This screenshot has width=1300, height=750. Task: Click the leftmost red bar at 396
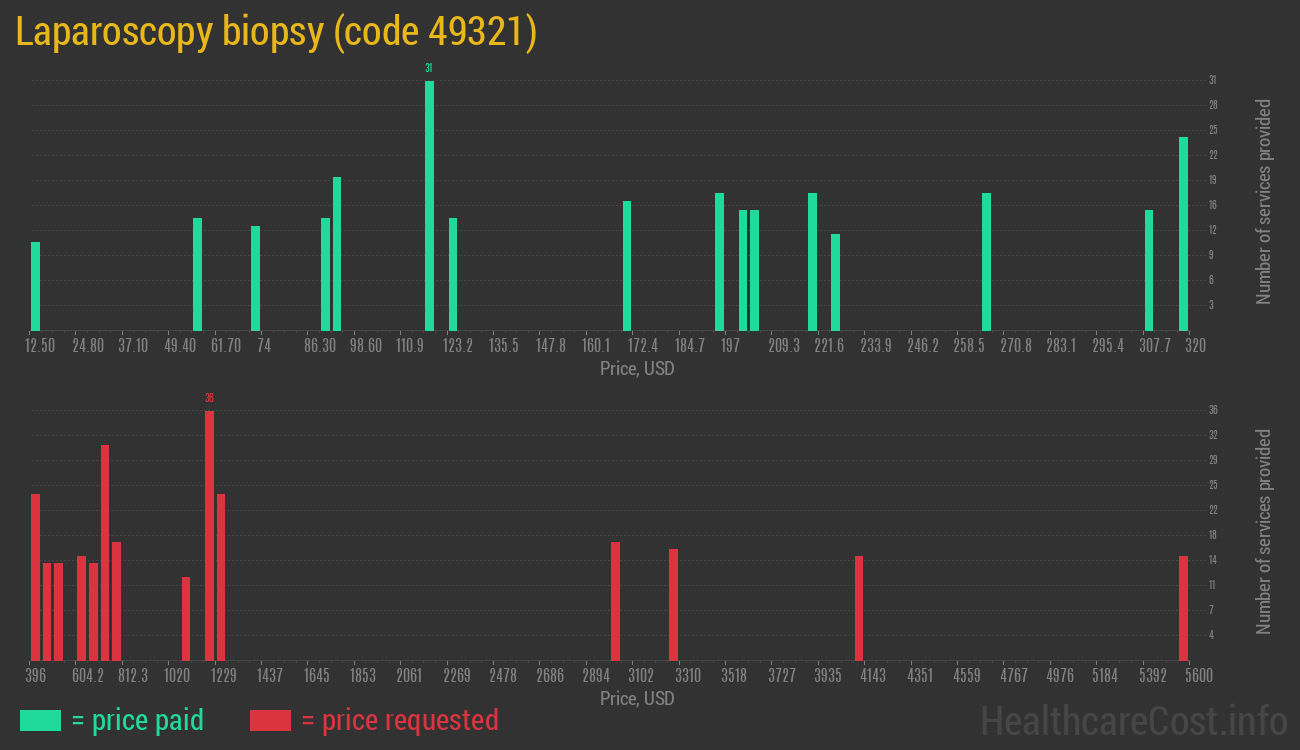tap(35, 576)
